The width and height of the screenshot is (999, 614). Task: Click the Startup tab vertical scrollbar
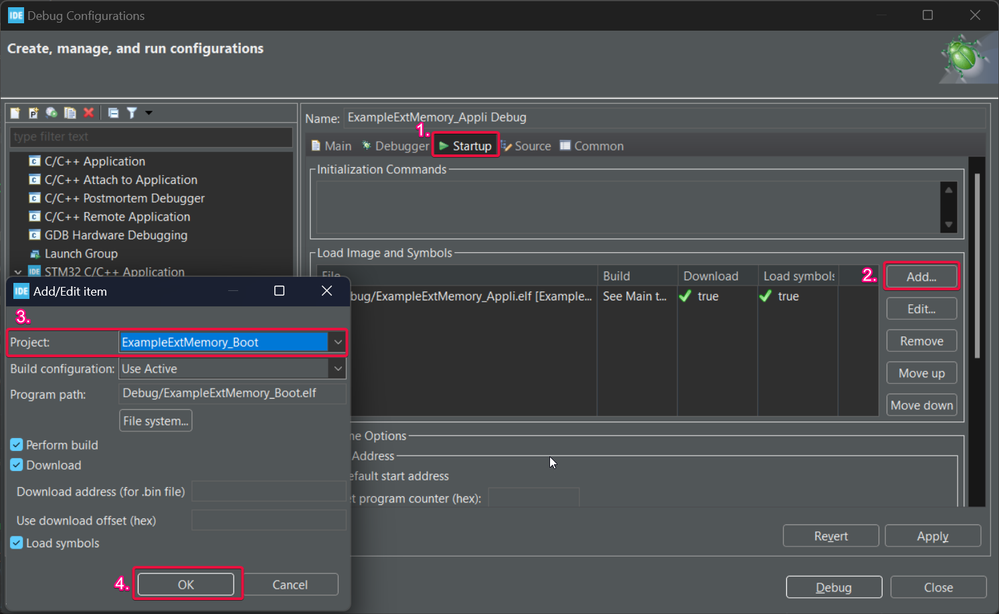point(977,264)
